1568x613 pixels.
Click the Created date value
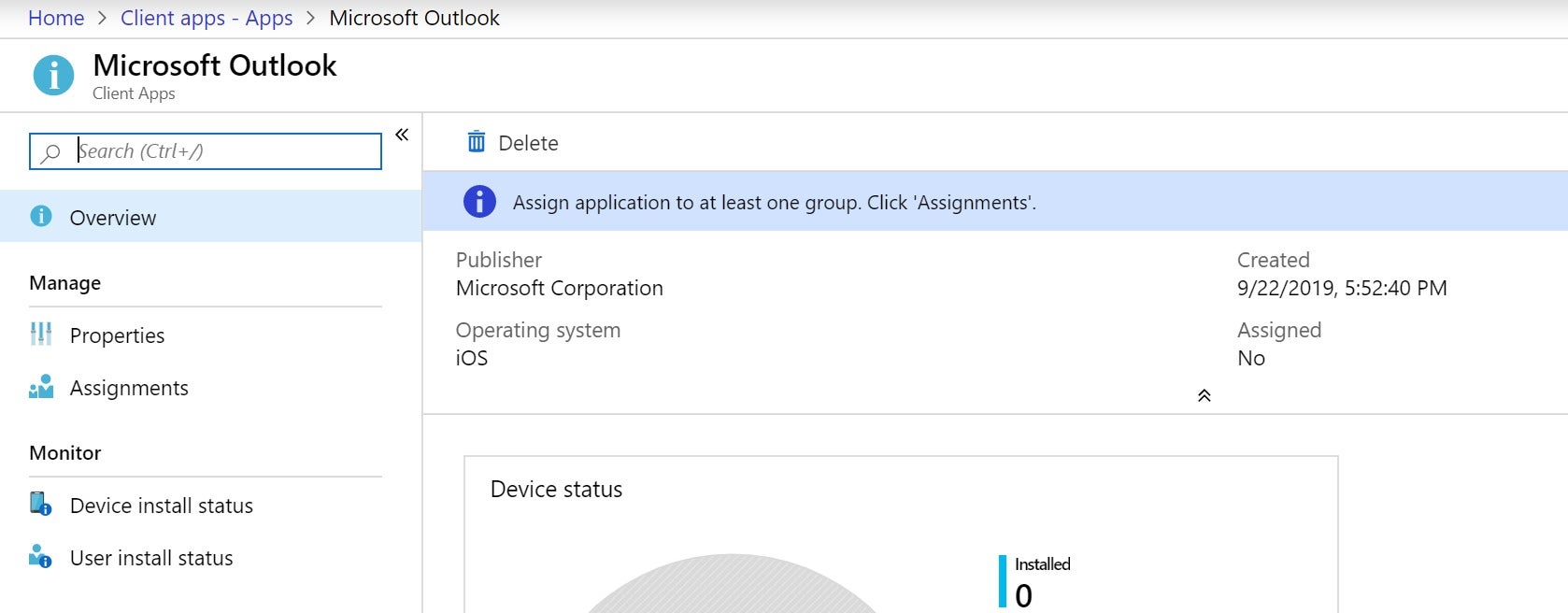1342,288
